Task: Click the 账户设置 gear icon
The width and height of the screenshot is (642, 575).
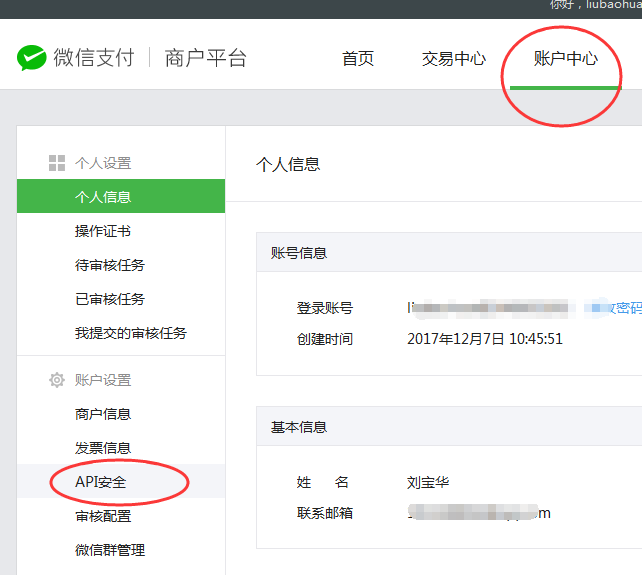Action: coord(57,380)
